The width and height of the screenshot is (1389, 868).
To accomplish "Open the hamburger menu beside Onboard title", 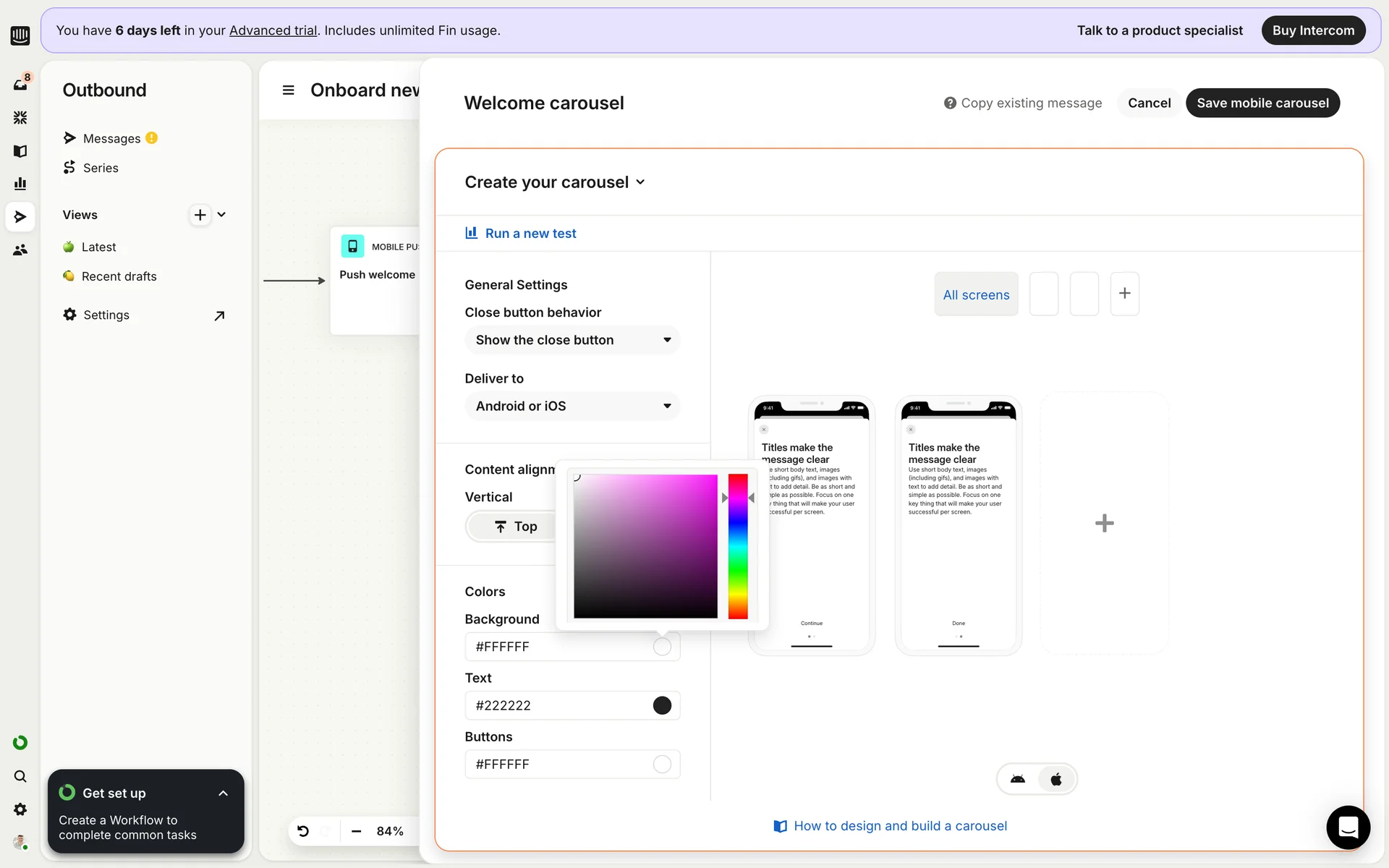I will (288, 90).
